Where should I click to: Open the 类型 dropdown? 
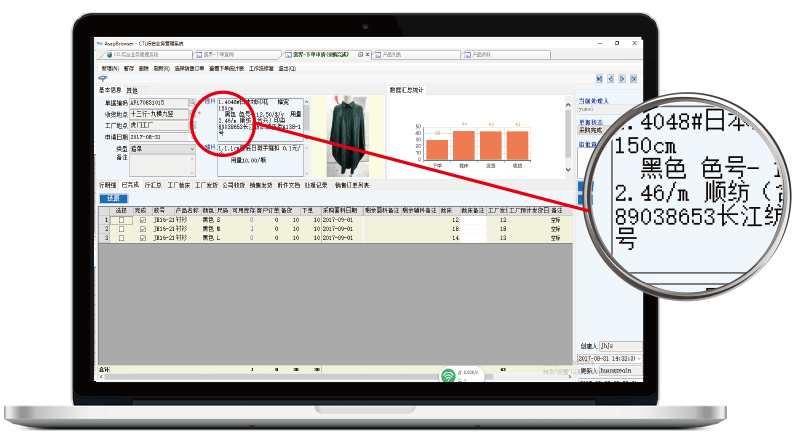192,149
